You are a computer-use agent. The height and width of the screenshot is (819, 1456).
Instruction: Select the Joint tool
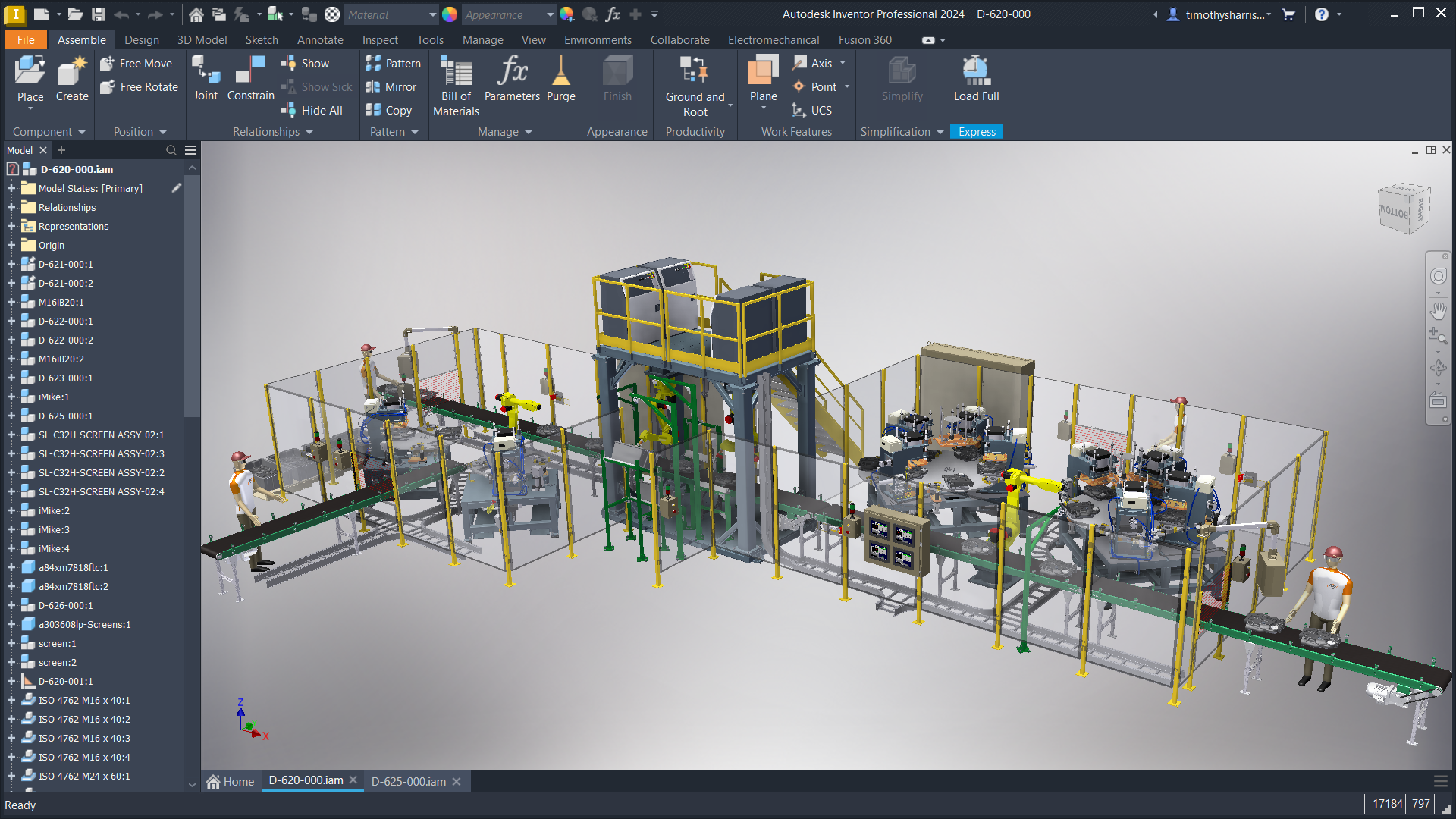coord(205,77)
